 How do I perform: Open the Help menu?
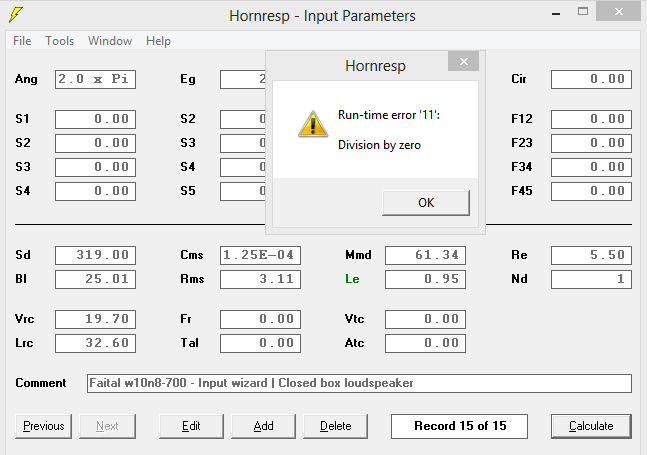pyautogui.click(x=158, y=41)
